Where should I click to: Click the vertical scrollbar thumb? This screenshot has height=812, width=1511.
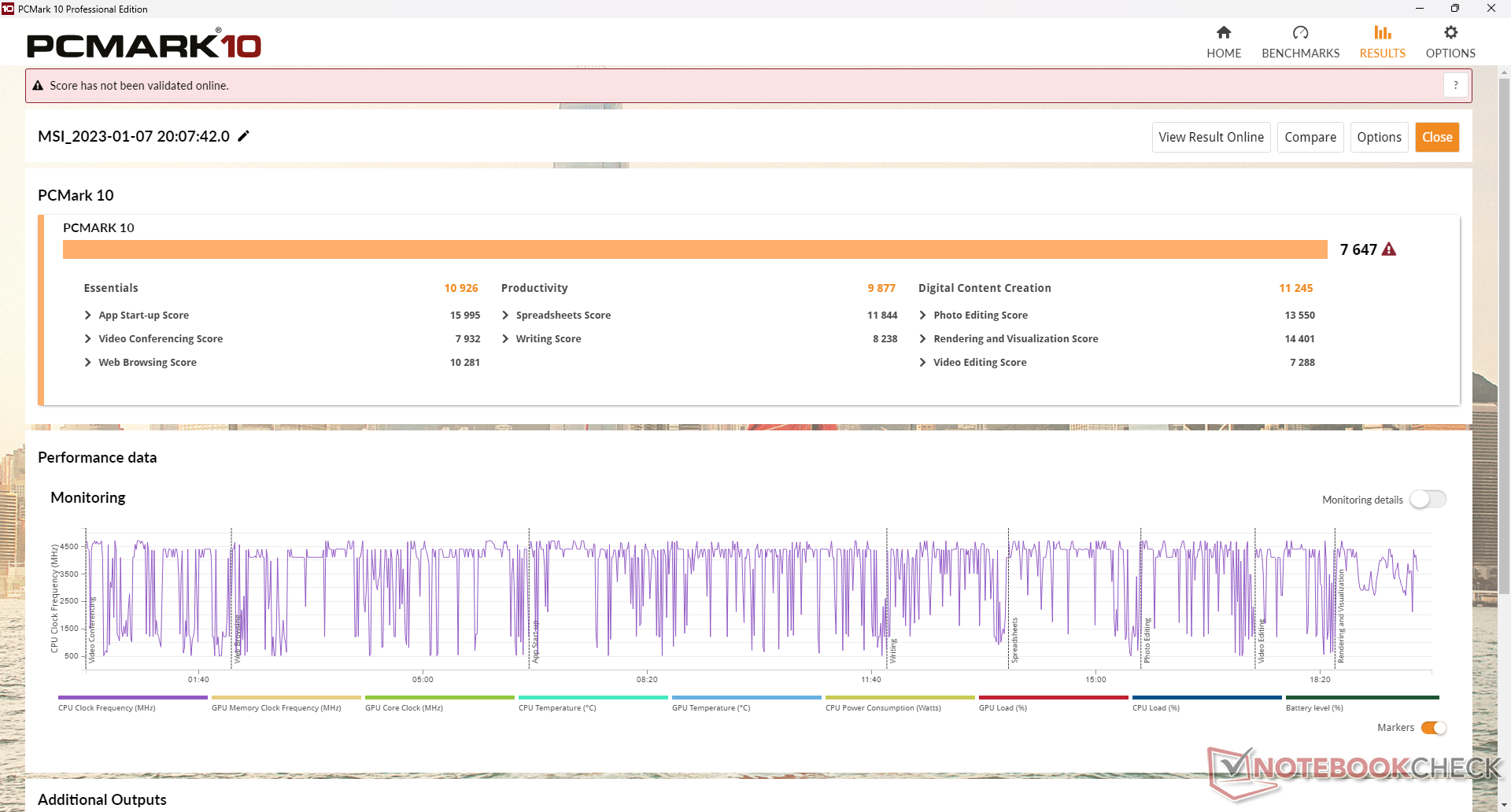pyautogui.click(x=1504, y=334)
